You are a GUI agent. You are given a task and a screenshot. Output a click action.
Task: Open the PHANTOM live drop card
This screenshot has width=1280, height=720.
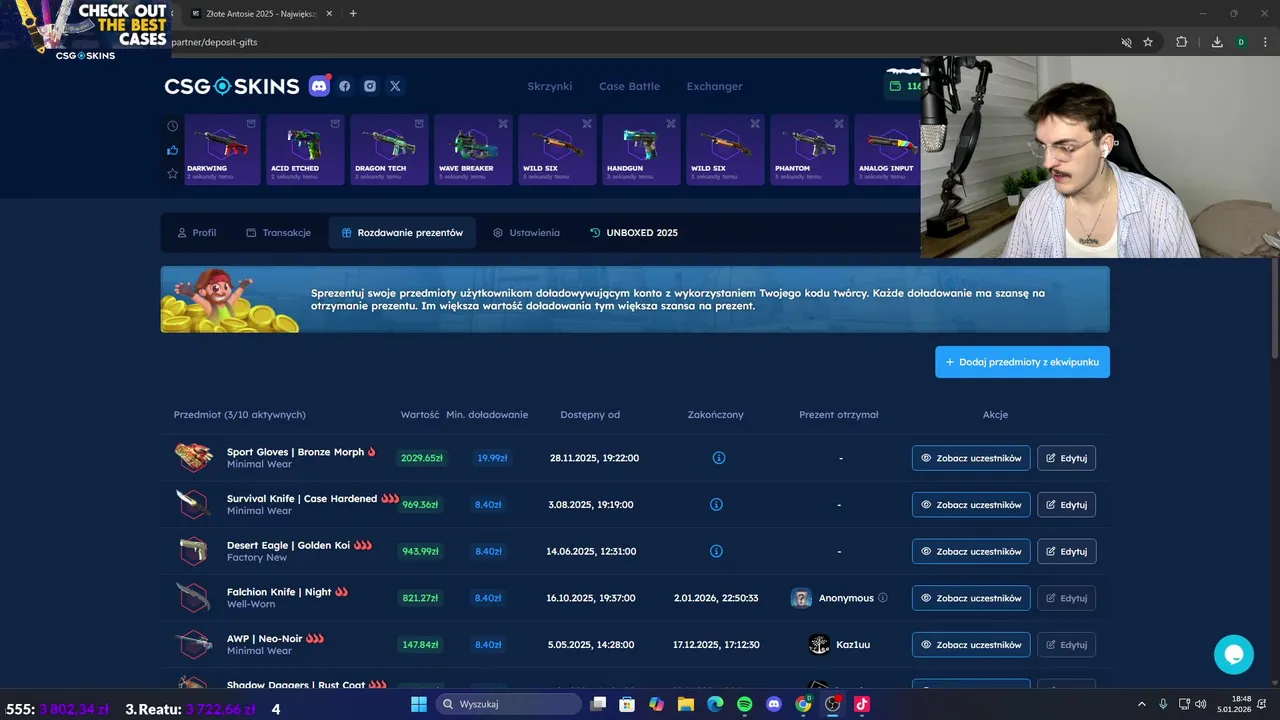pyautogui.click(x=809, y=150)
